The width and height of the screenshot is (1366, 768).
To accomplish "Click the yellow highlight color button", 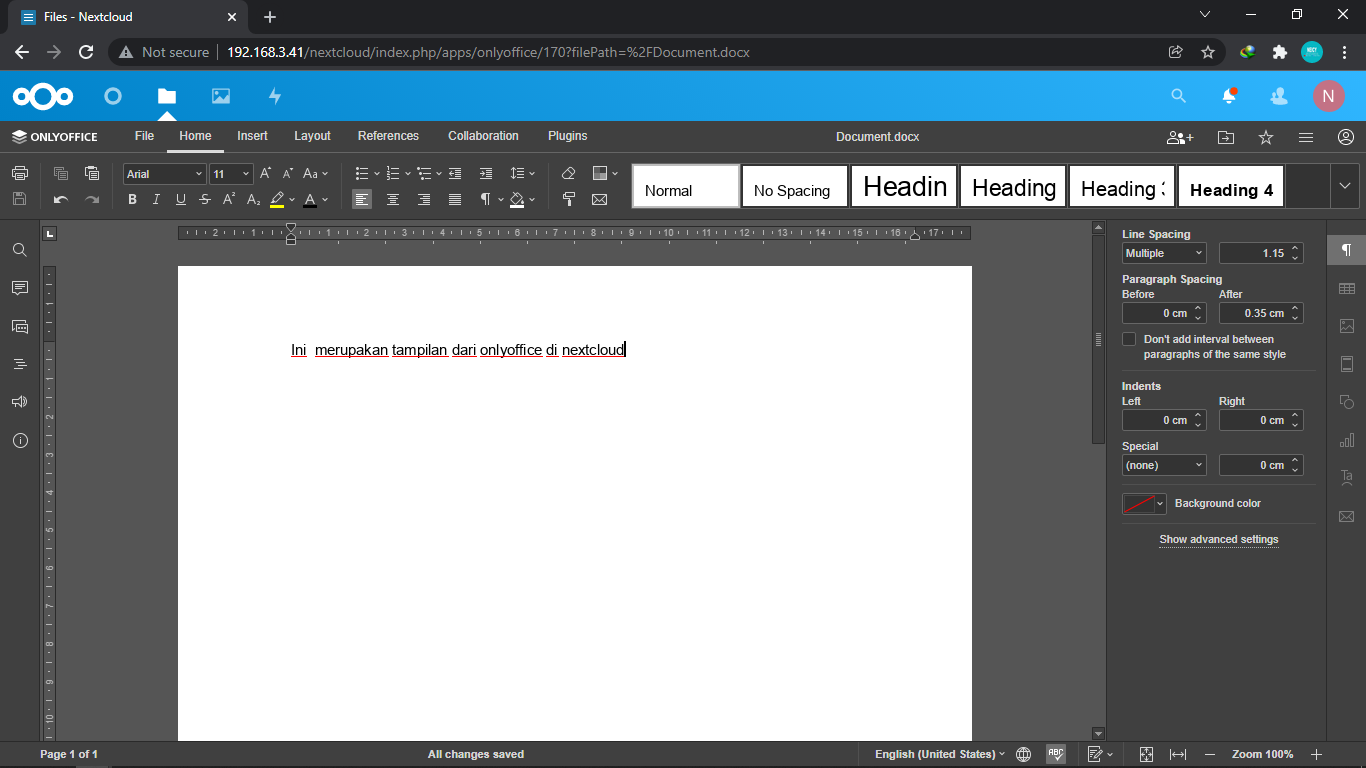I will tap(277, 199).
